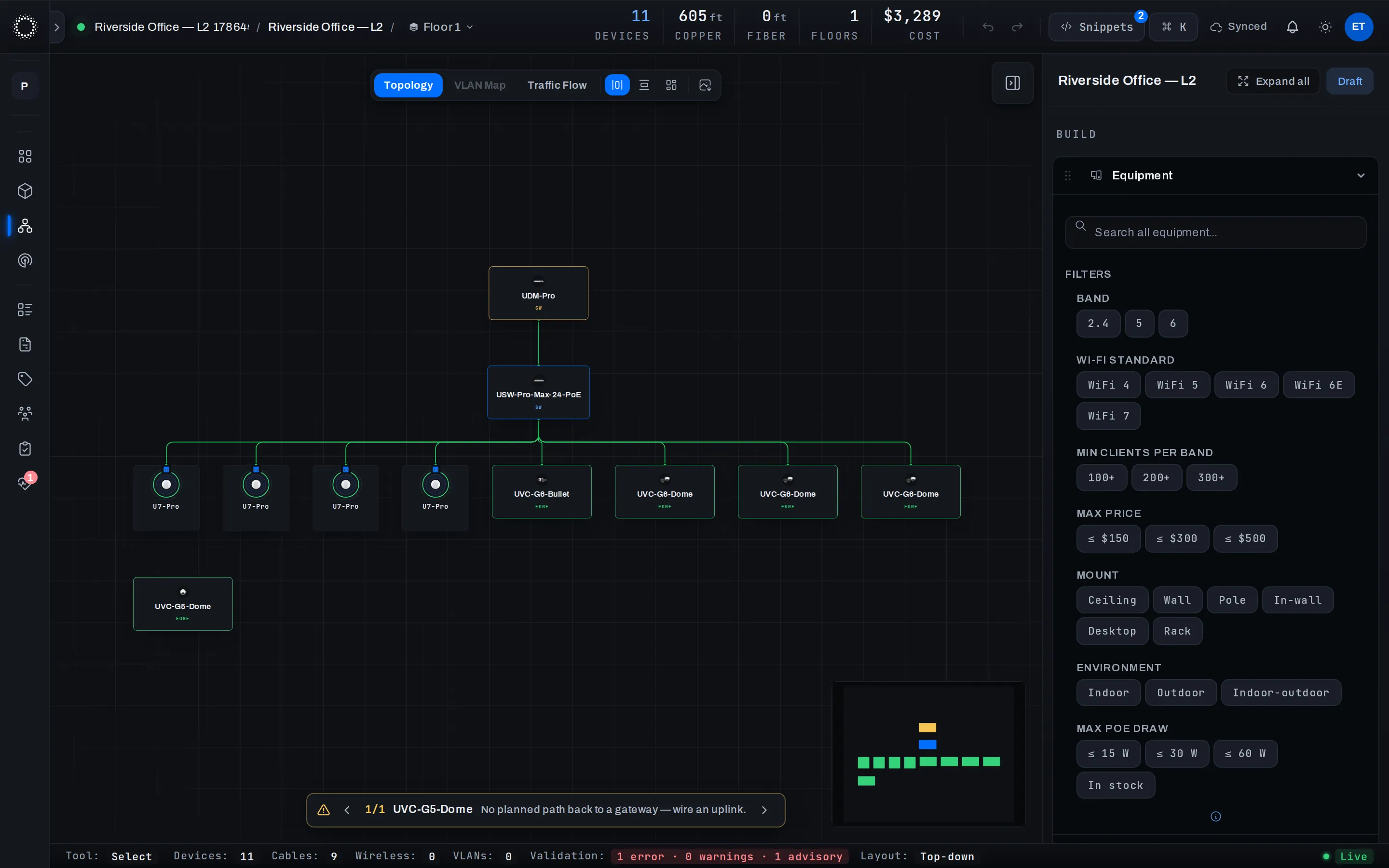1389x868 pixels.
Task: Click the P project avatar in the sidebar
Action: click(25, 85)
